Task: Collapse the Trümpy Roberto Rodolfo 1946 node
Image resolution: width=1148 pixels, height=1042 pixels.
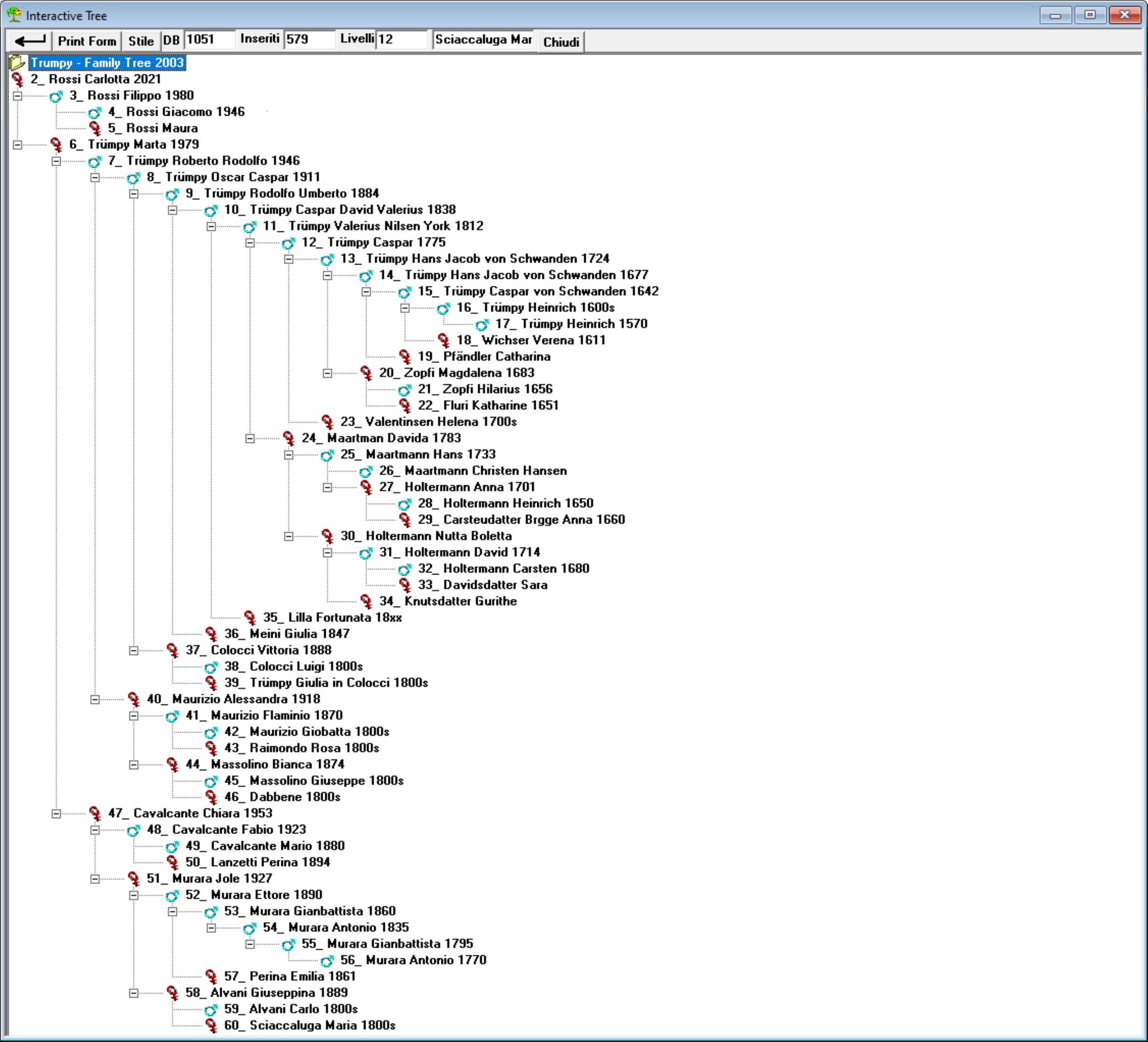Action: point(56,161)
